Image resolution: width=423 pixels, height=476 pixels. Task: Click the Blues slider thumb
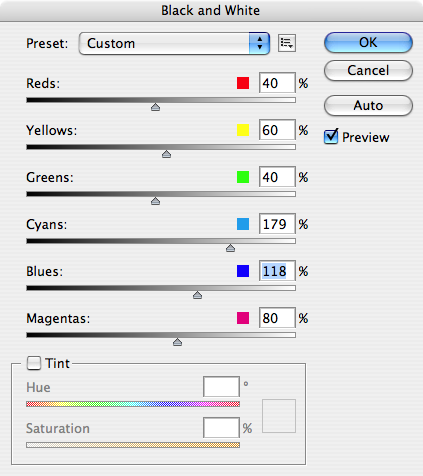pos(197,295)
